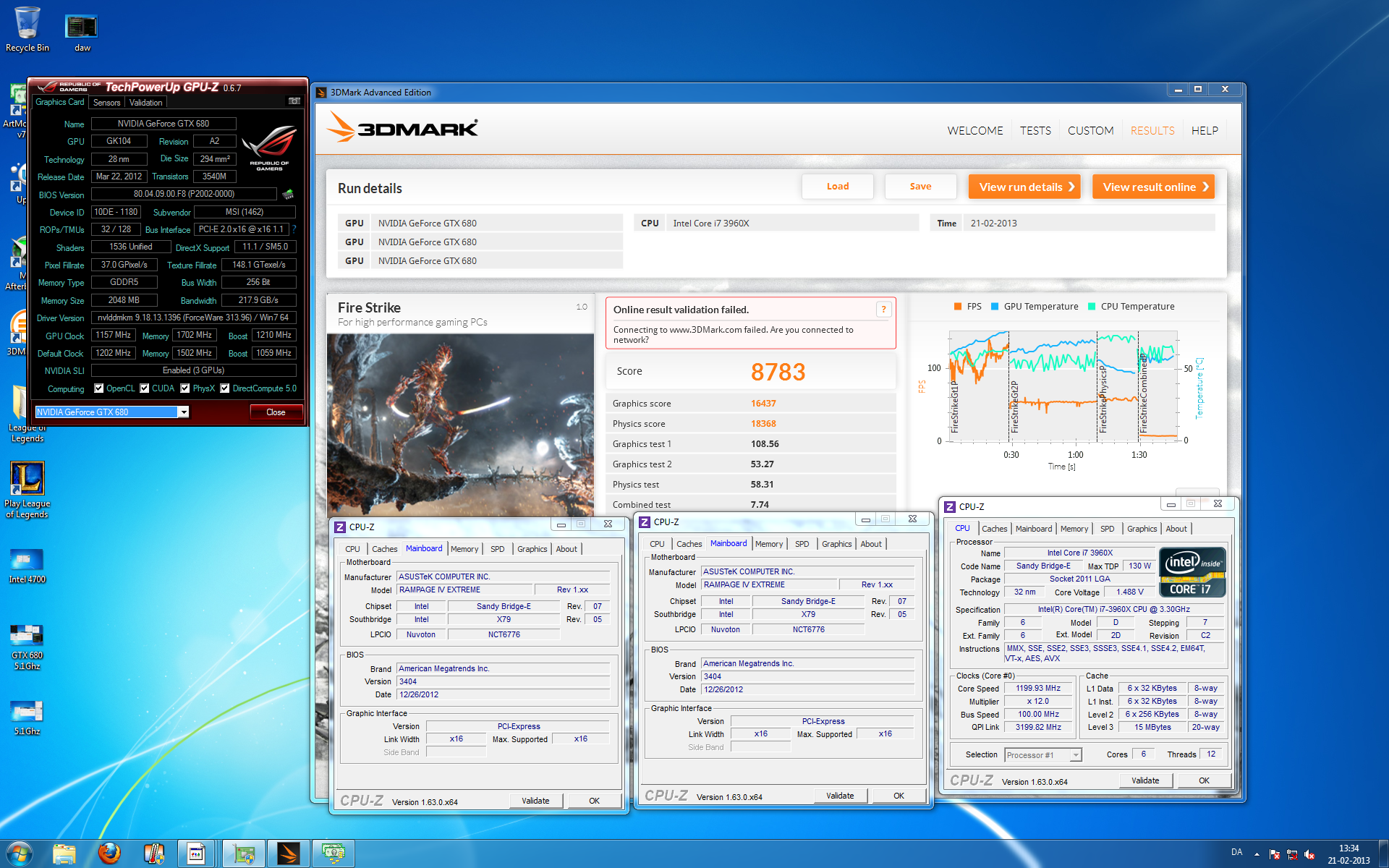This screenshot has height=868, width=1389.
Task: Click Validate in the right CPU-Z window
Action: tap(1145, 780)
